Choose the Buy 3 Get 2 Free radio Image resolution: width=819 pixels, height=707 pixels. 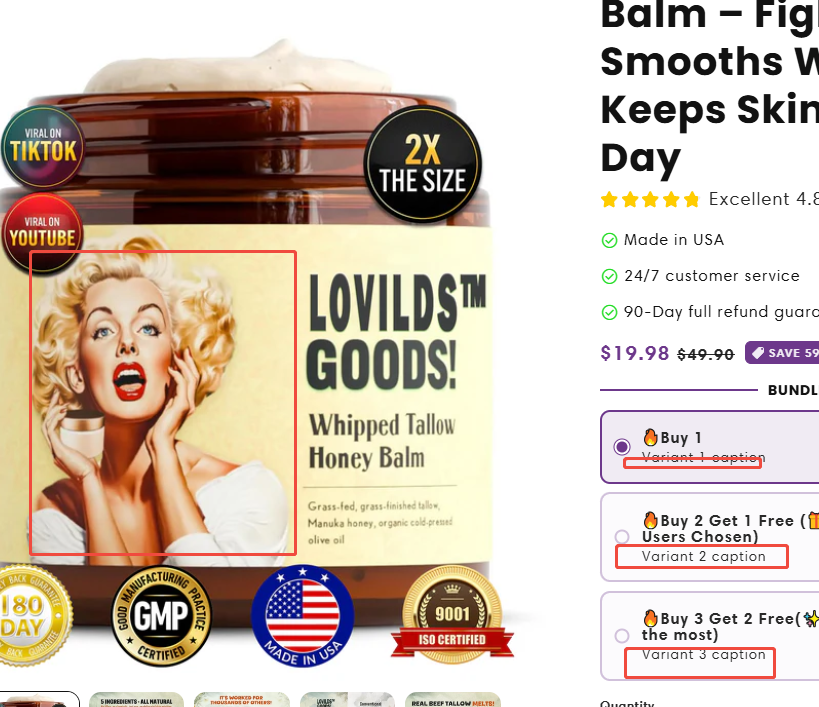pyautogui.click(x=622, y=635)
